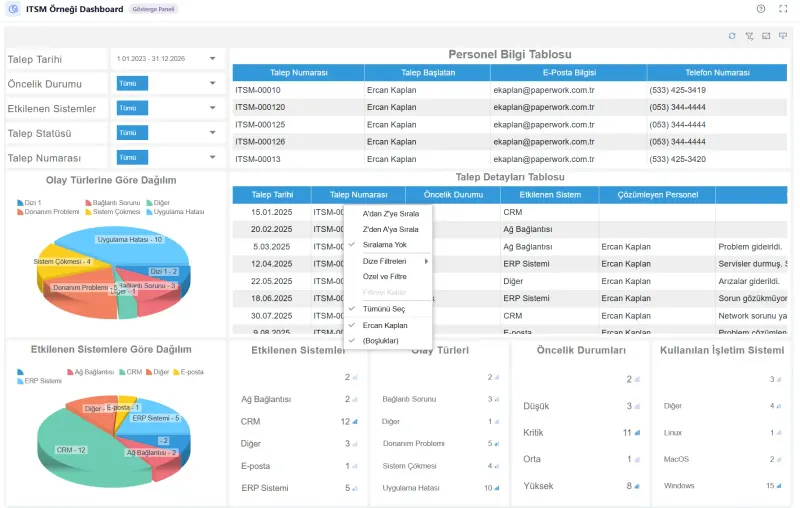Click the 15.01.2025 date cell
The image size is (800, 508).
click(x=272, y=212)
